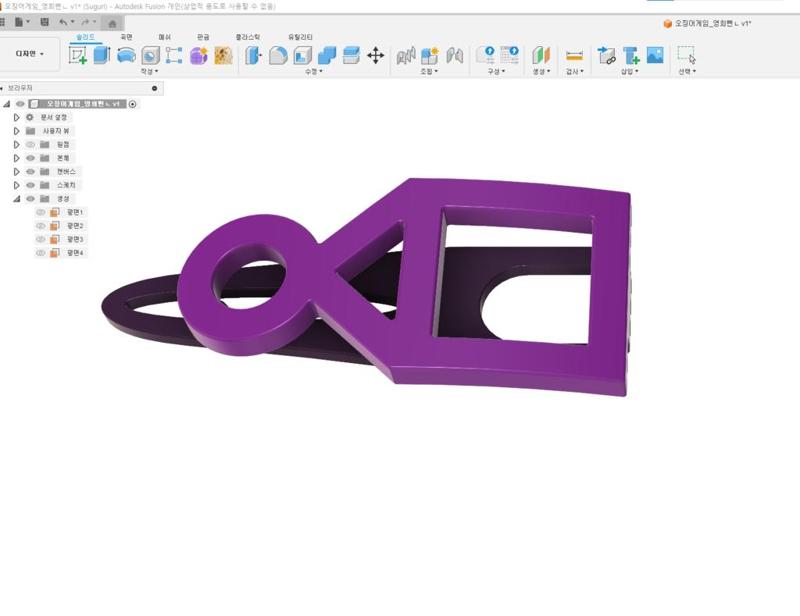Toggle the origin folder eye icon

pyautogui.click(x=31, y=144)
